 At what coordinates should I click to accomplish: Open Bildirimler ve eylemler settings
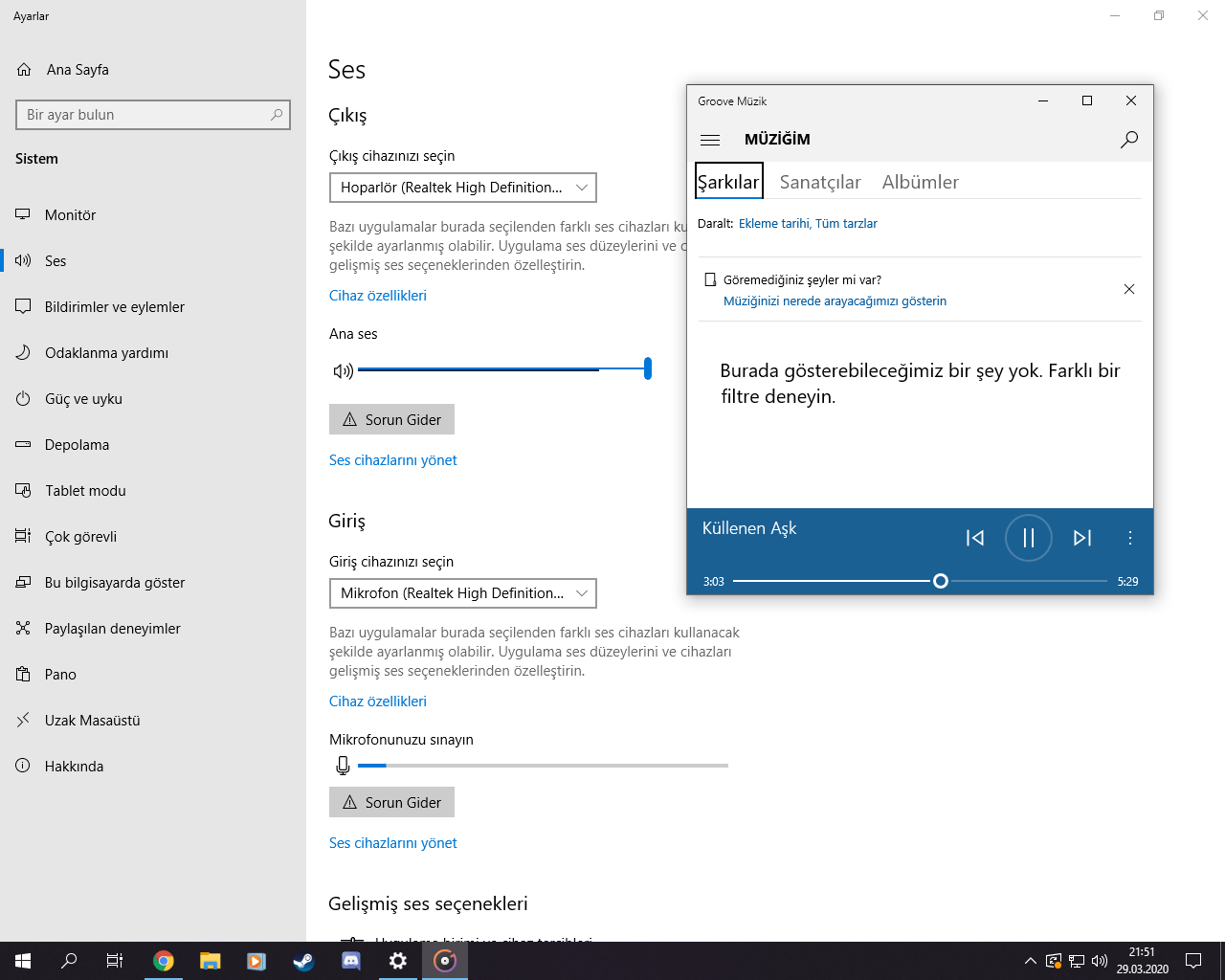tap(153, 307)
